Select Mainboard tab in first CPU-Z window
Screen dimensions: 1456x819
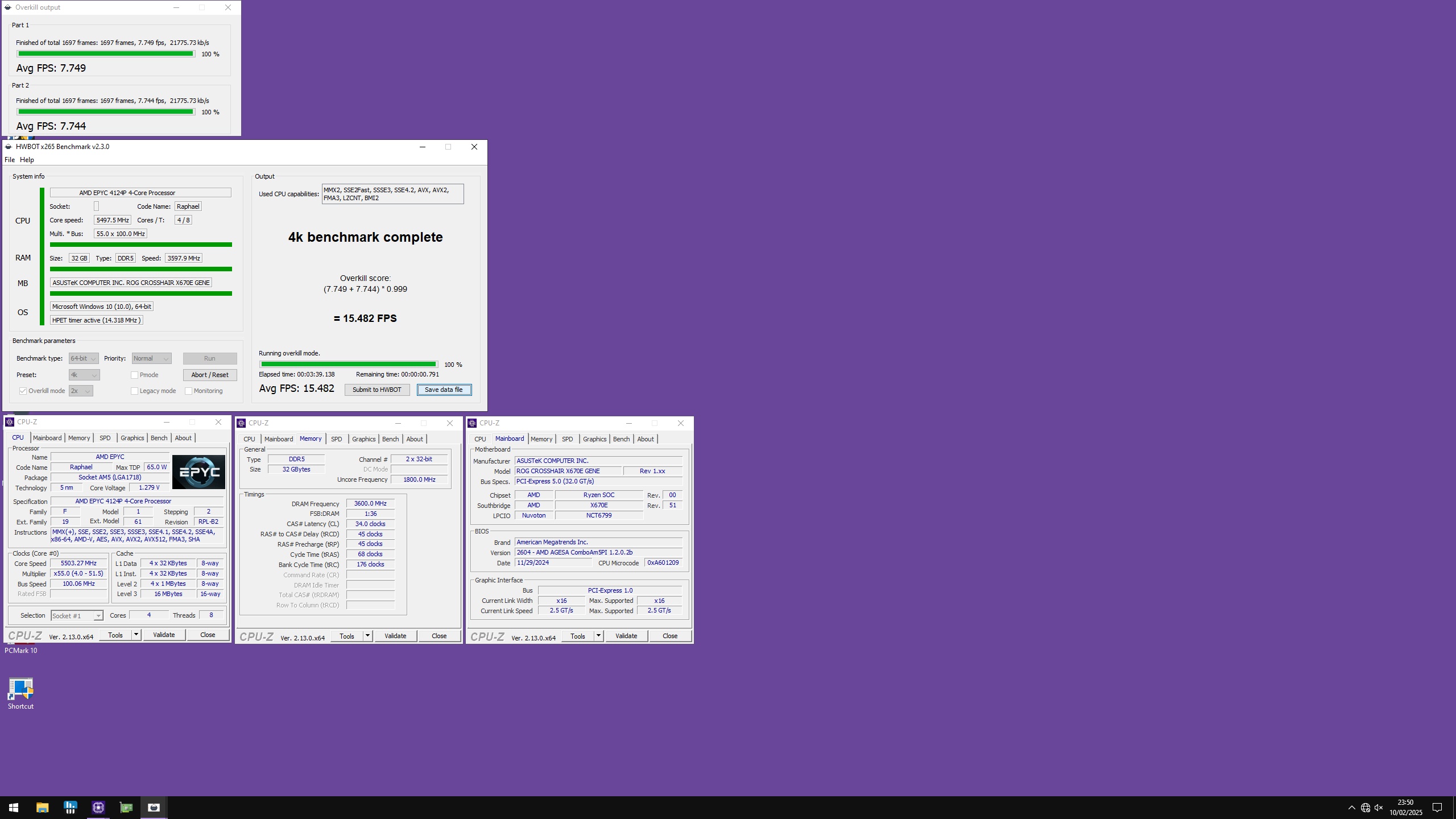click(47, 438)
